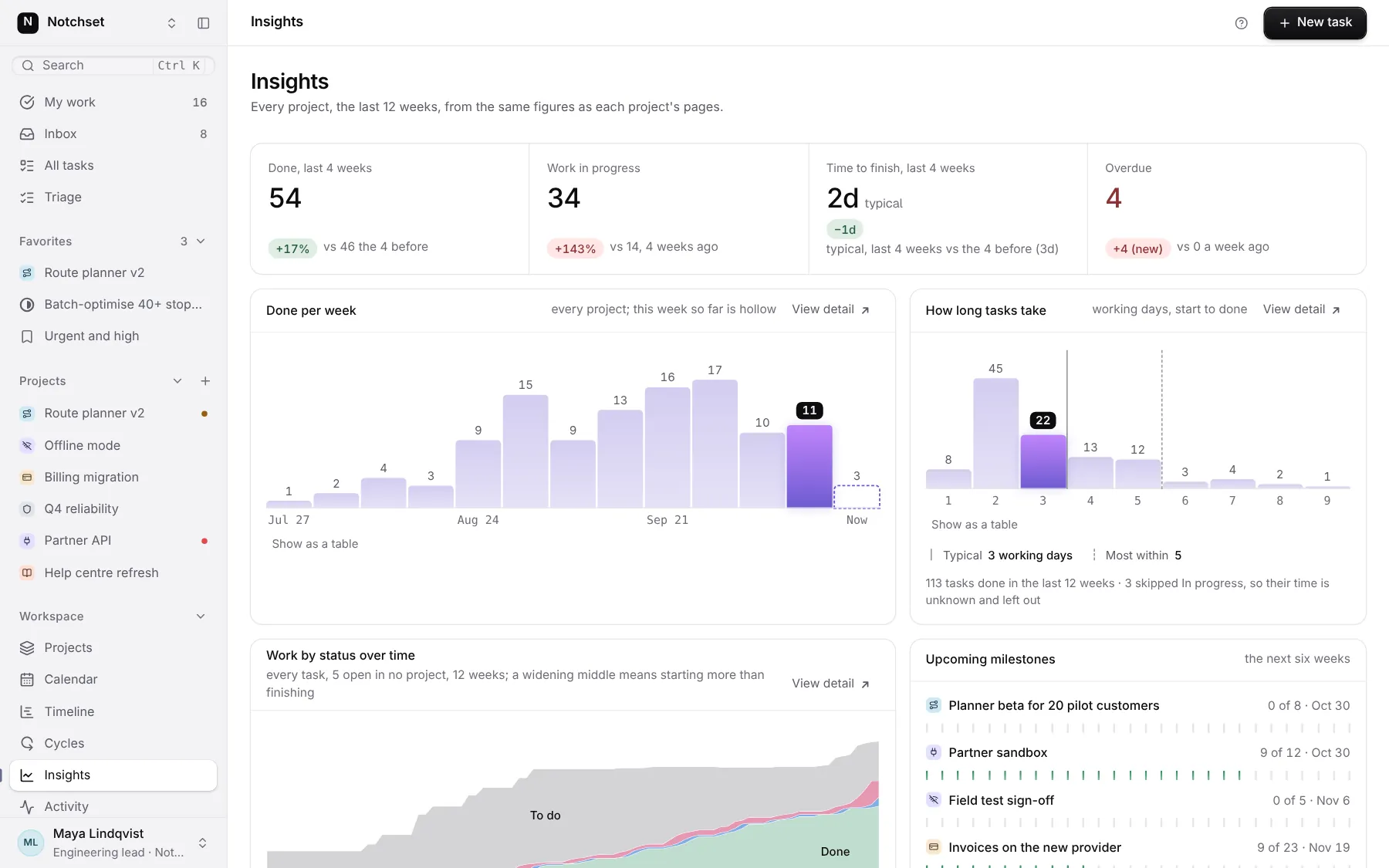Select the highlighted bar labeled 11
1389x868 pixels.
pos(809,466)
